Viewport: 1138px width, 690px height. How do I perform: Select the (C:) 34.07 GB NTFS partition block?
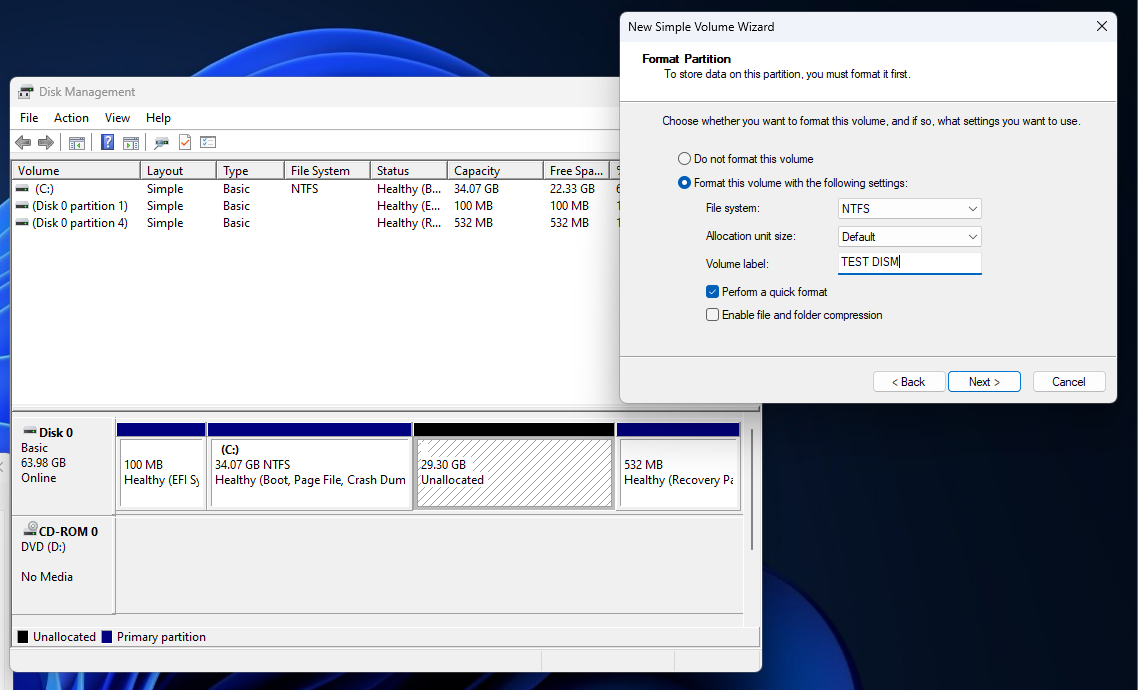[x=310, y=467]
